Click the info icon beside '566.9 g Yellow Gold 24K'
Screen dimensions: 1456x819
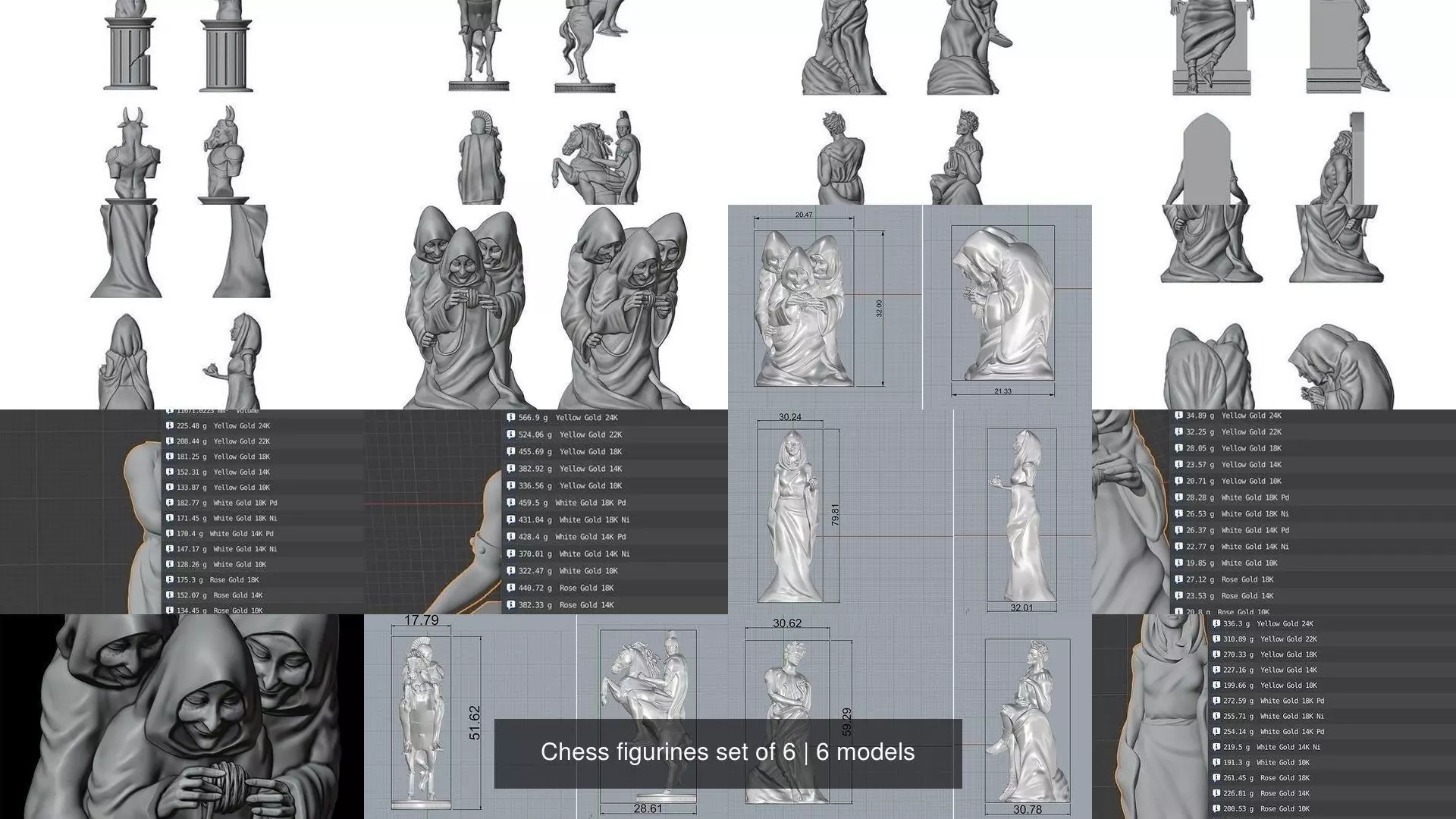click(x=510, y=418)
